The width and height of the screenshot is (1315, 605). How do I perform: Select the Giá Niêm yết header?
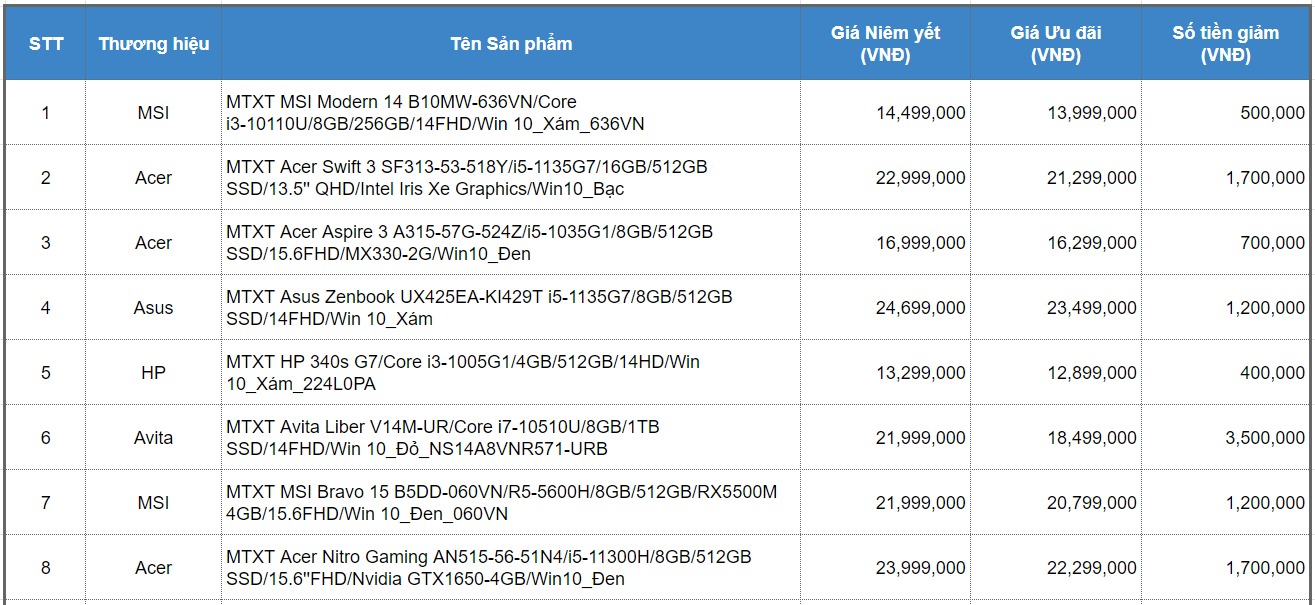coord(885,44)
